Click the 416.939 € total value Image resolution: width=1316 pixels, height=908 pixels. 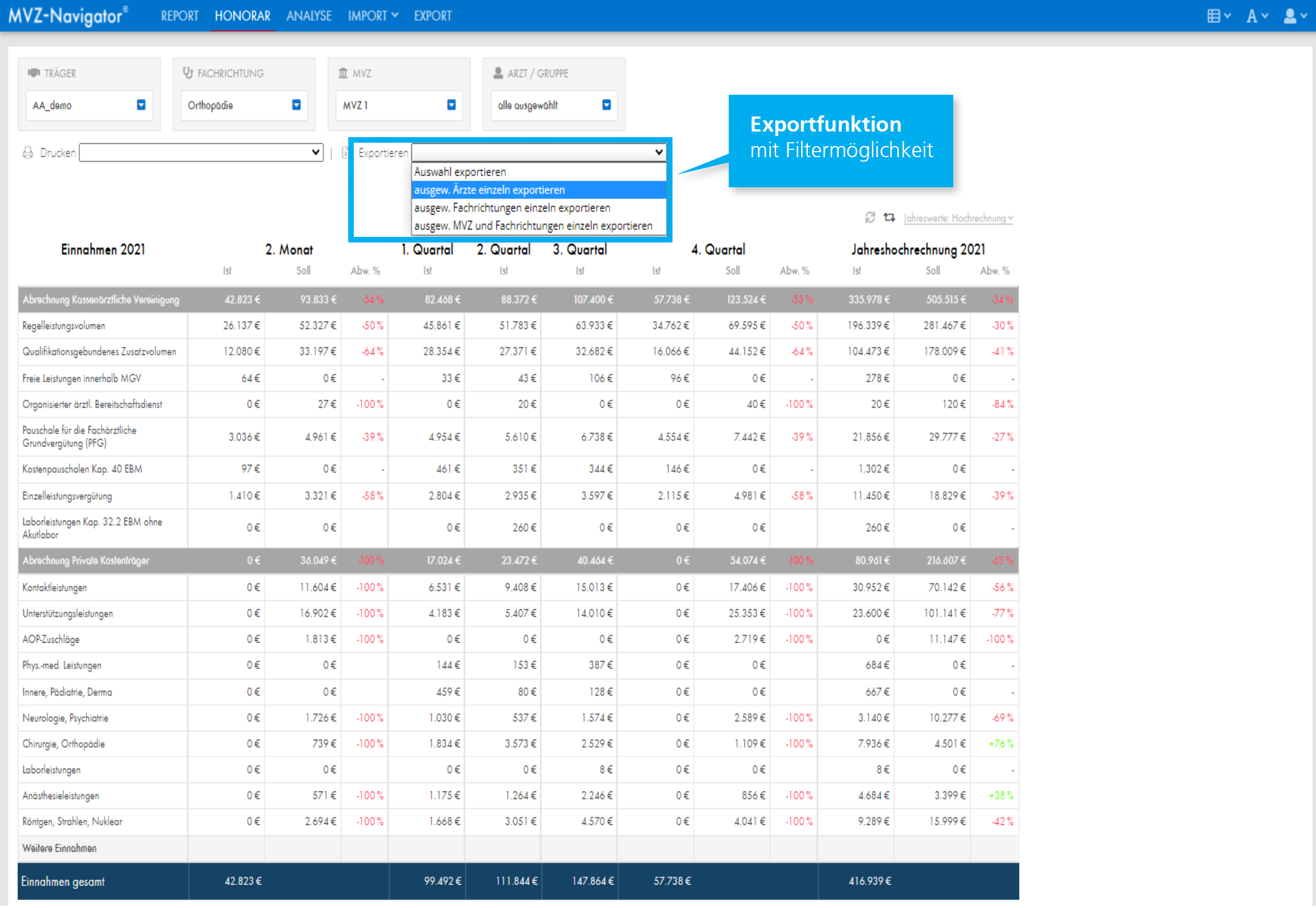coord(870,881)
